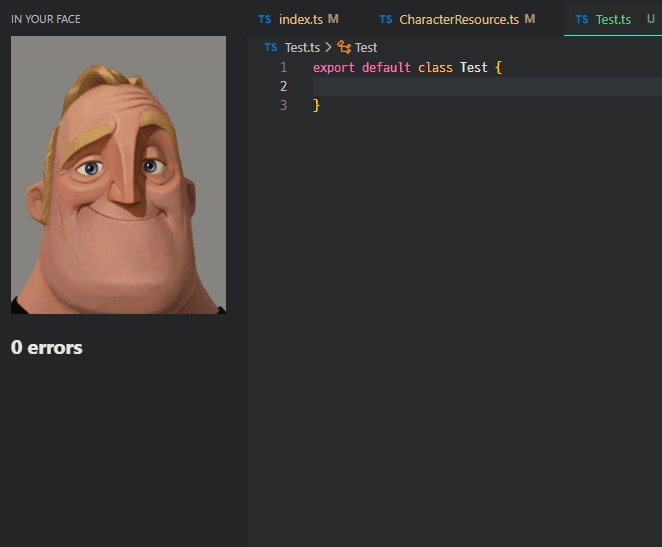The width and height of the screenshot is (662, 547).
Task: Click the class name 'Test' in code
Action: [x=474, y=68]
